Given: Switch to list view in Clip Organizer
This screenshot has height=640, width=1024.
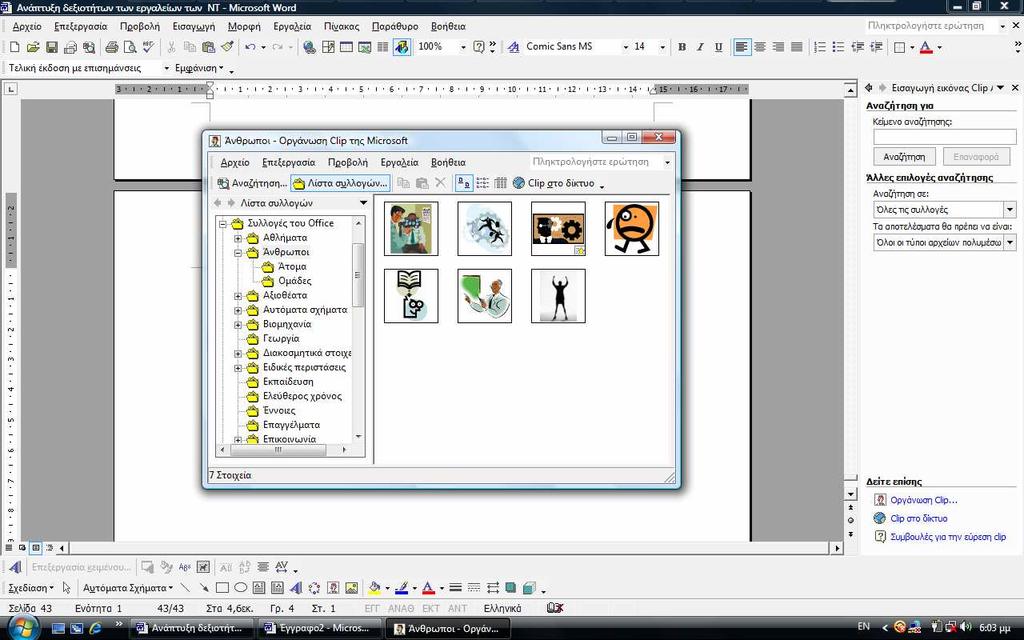Looking at the screenshot, I should pos(483,184).
